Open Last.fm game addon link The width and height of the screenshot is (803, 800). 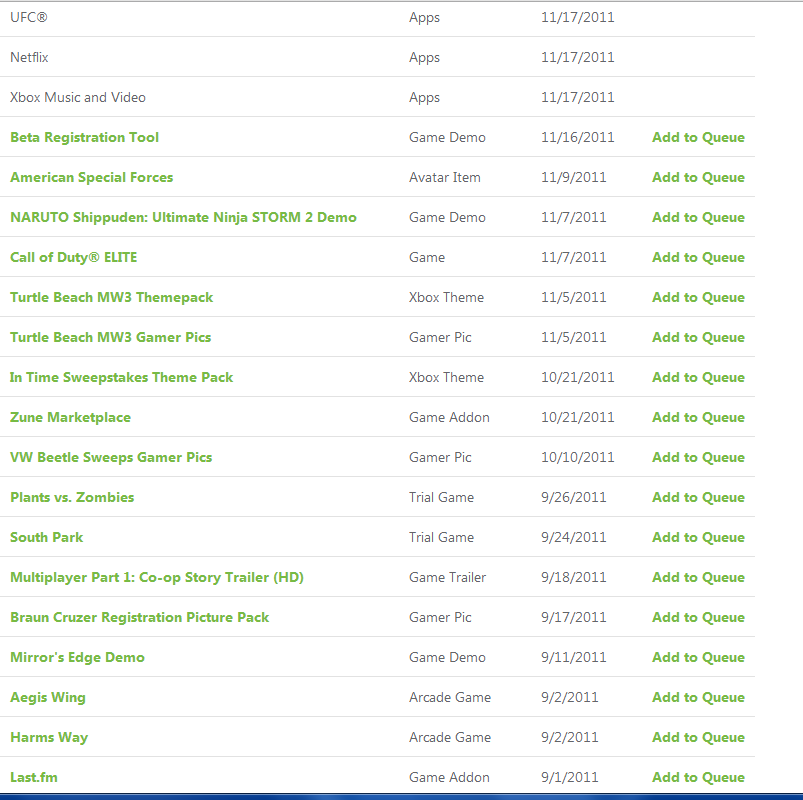[34, 777]
